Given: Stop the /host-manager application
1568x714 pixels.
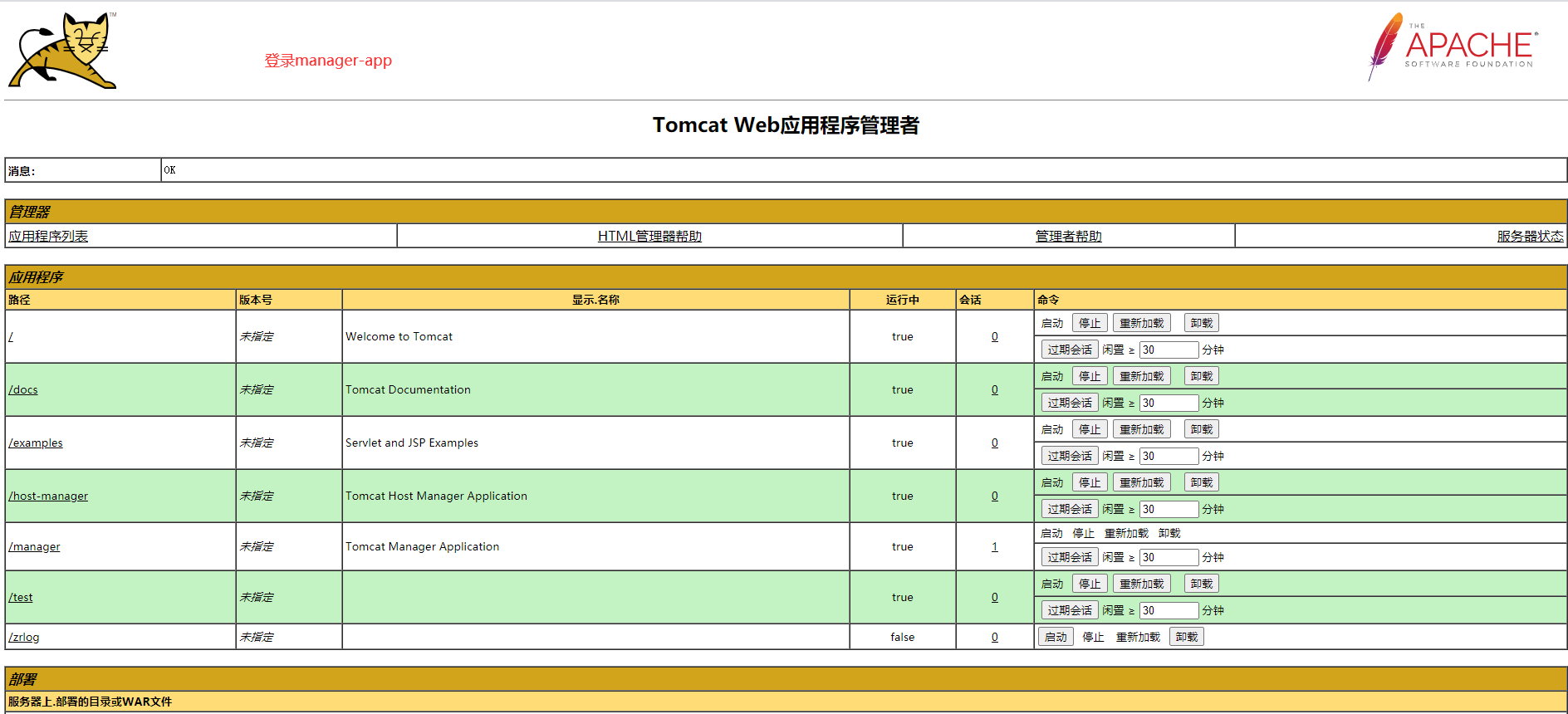Looking at the screenshot, I should [x=1090, y=482].
